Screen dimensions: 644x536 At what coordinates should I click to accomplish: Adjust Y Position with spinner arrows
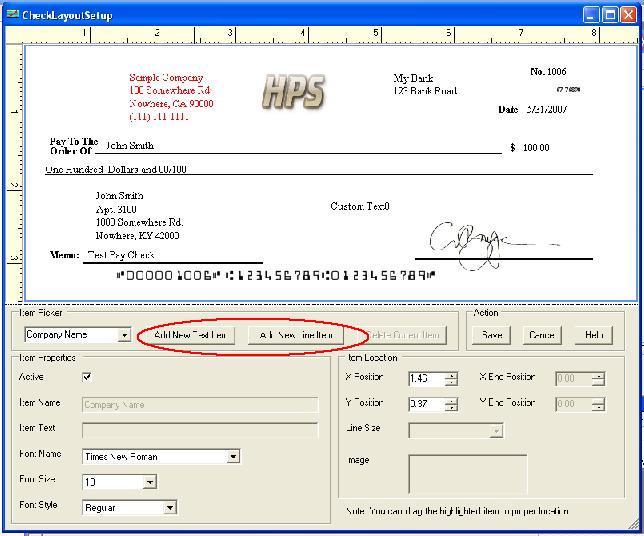(451, 404)
